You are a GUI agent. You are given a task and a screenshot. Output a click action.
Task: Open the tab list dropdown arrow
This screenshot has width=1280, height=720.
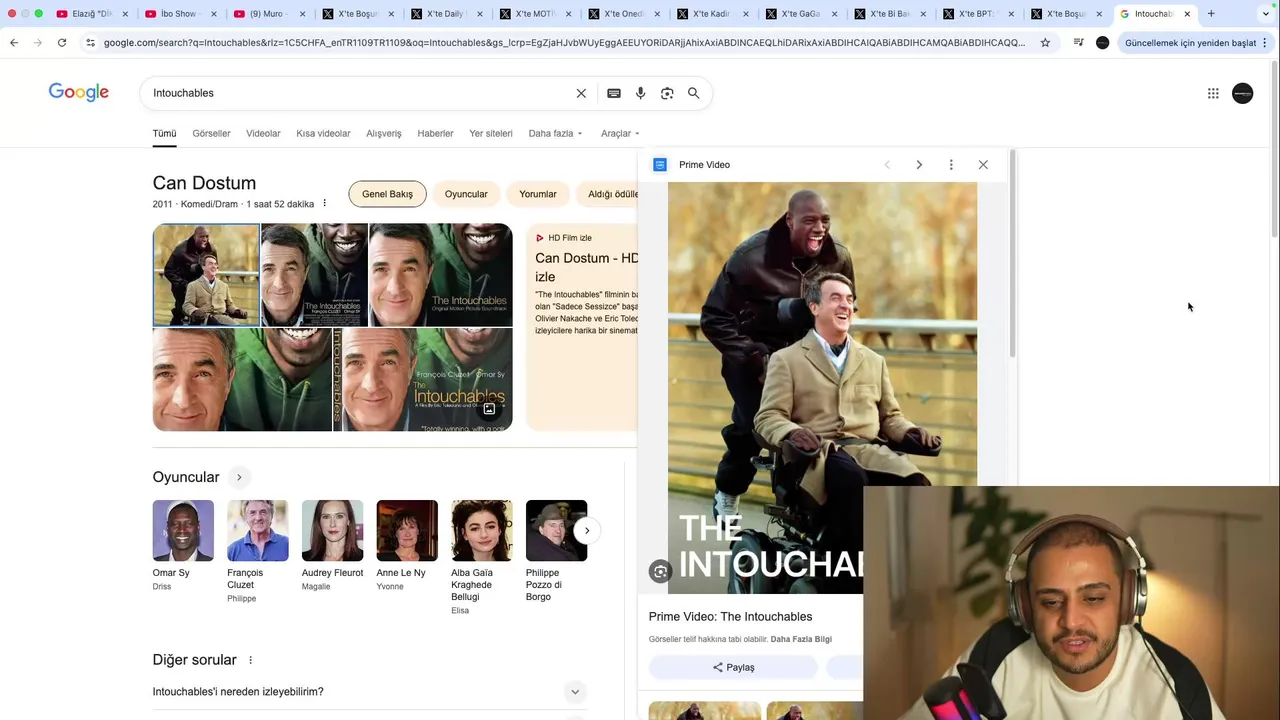1266,14
